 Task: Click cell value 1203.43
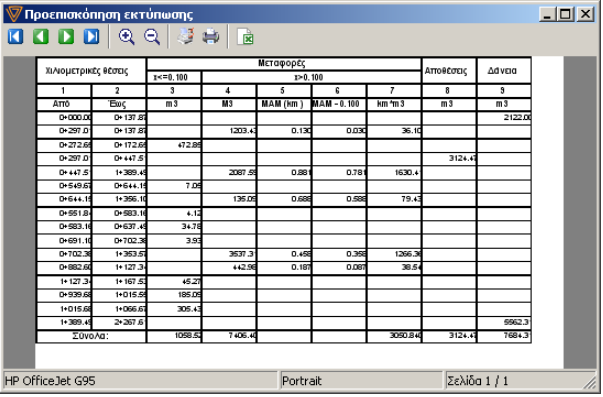(x=243, y=131)
